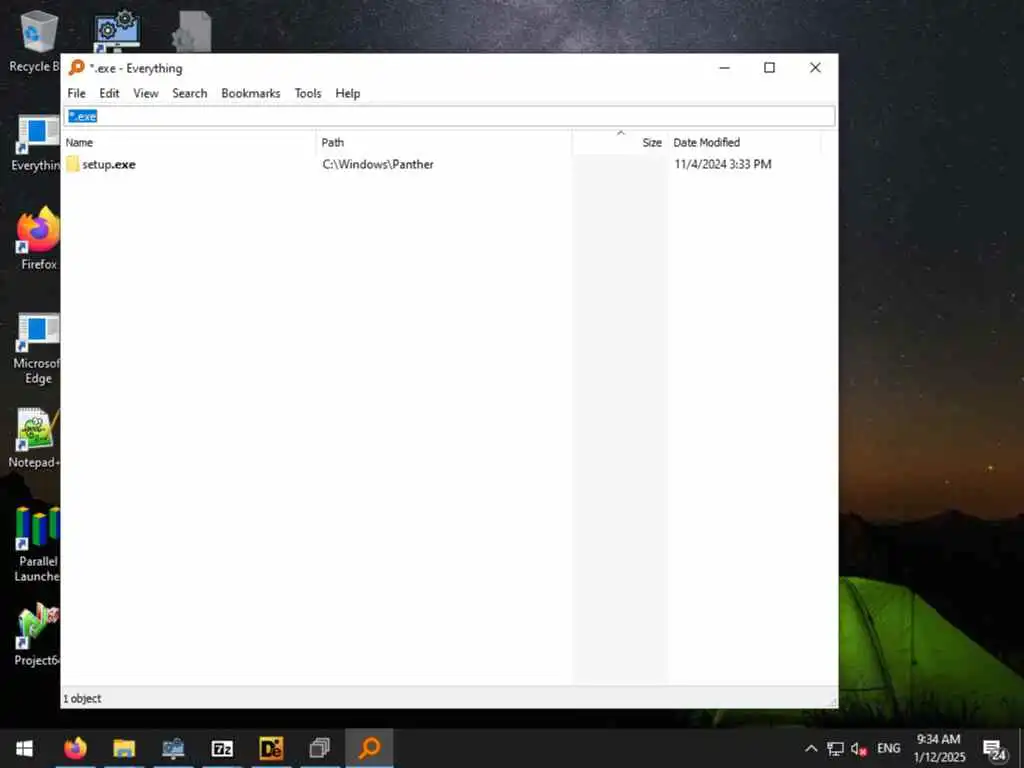
Task: Open the Help menu
Action: (x=347, y=93)
